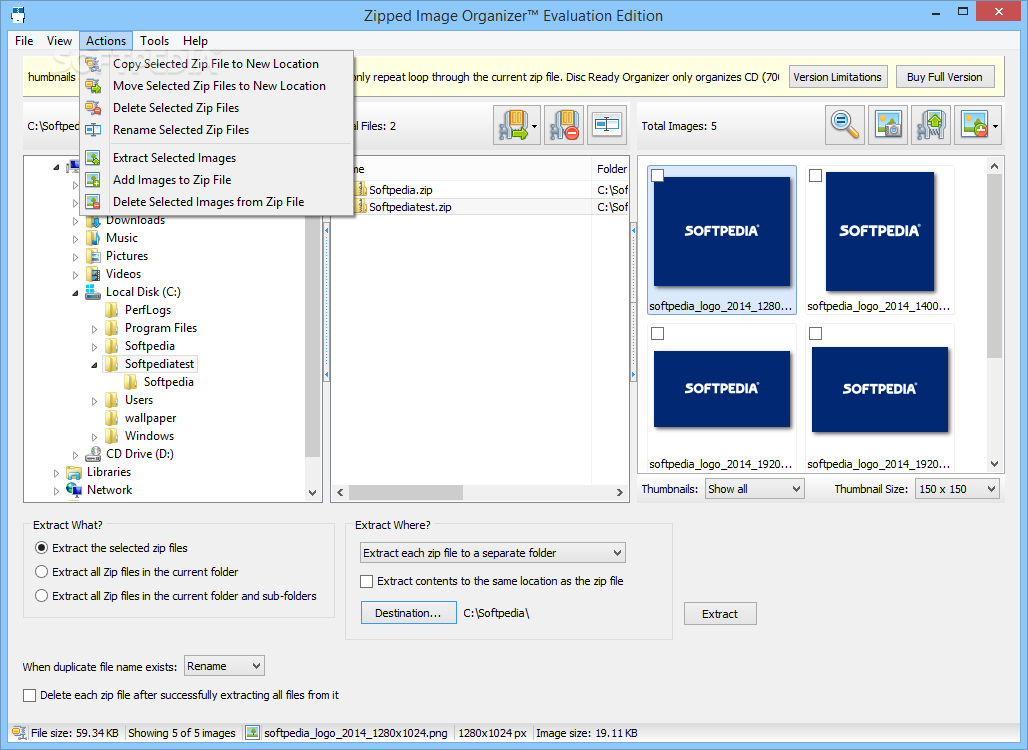
Task: Click the zip icon next to Softpediatest.zip
Action: coord(361,207)
